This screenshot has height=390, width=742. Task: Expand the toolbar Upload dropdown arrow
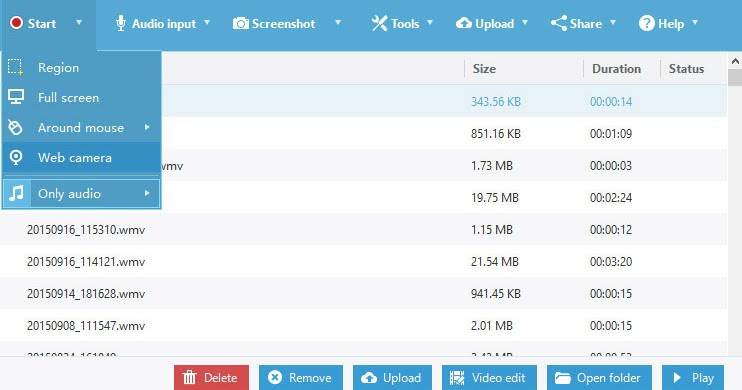(525, 23)
